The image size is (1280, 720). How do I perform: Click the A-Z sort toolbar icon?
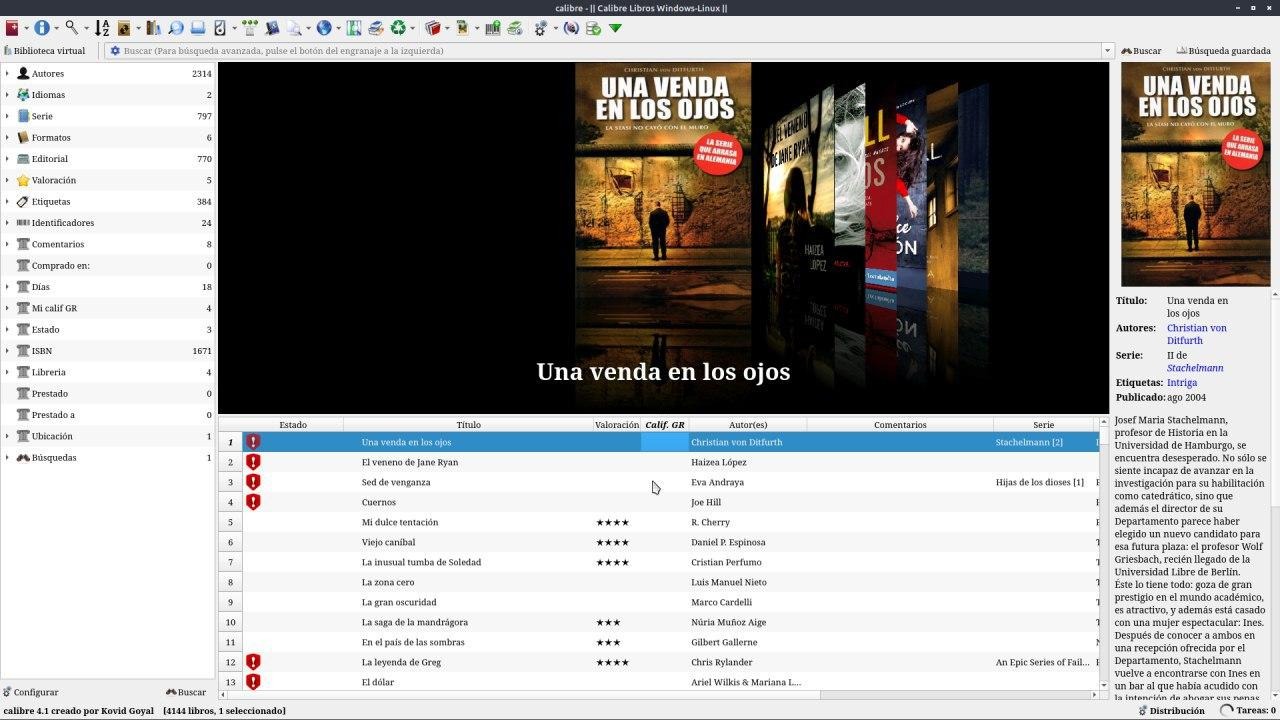point(101,28)
